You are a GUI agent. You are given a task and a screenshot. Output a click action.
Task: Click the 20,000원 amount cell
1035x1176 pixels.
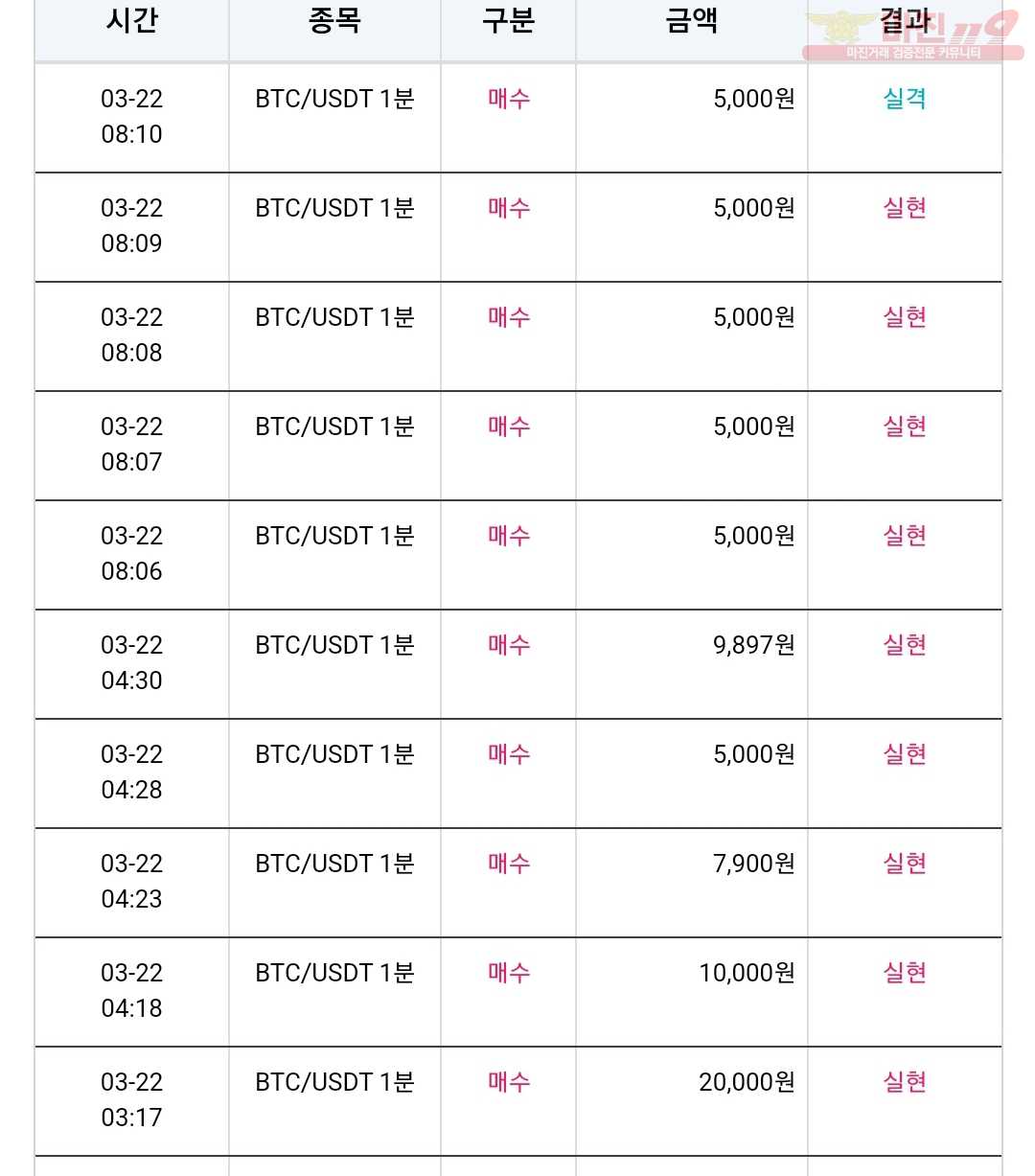point(747,1082)
